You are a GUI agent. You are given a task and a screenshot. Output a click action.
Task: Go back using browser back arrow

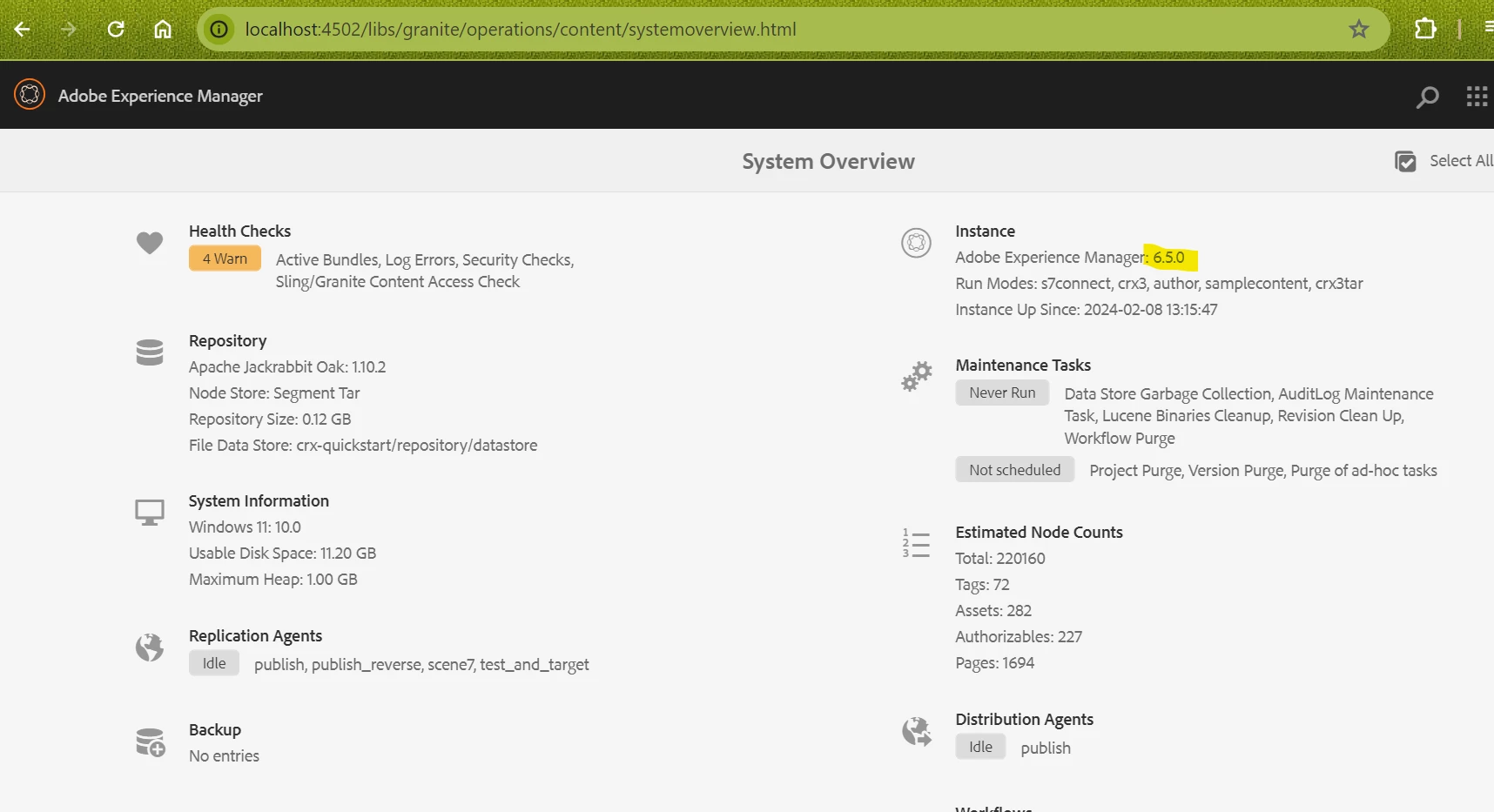pos(23,30)
